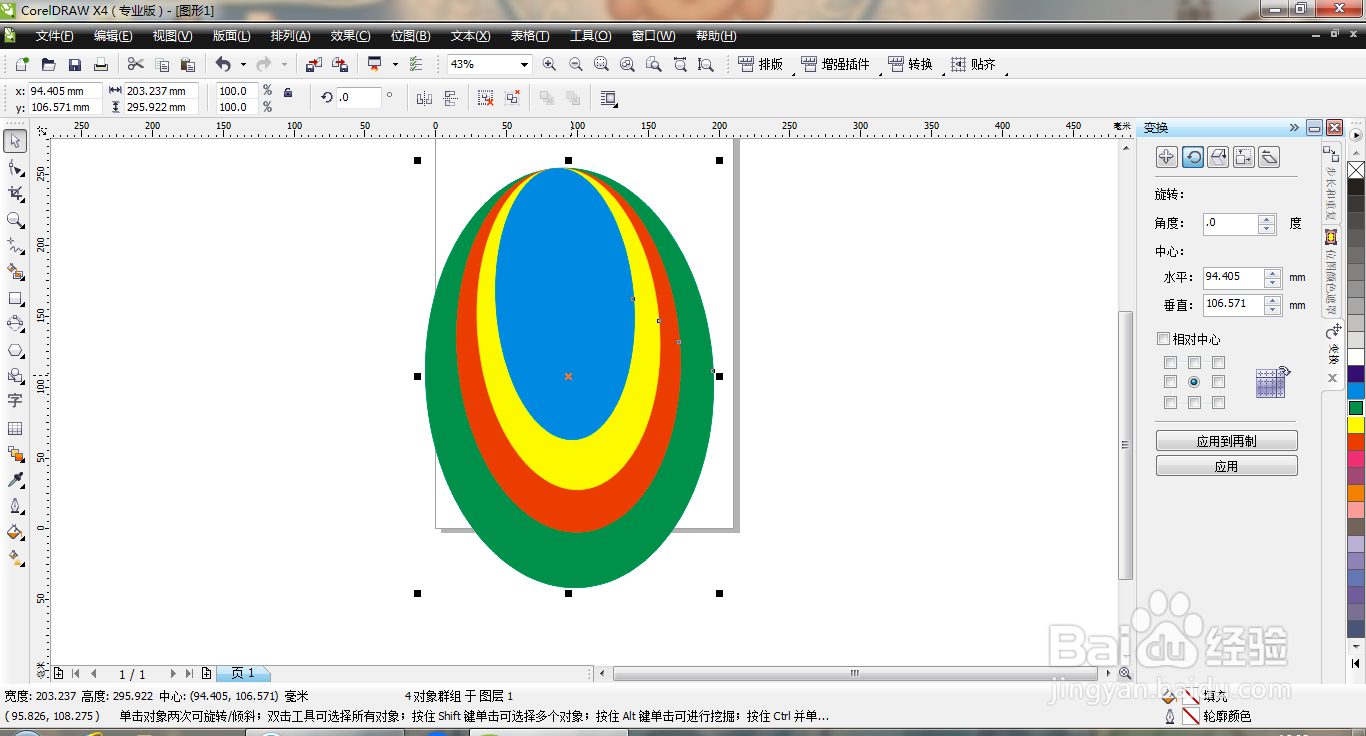
Task: Click the Import icon in the toolbar
Action: pos(313,64)
